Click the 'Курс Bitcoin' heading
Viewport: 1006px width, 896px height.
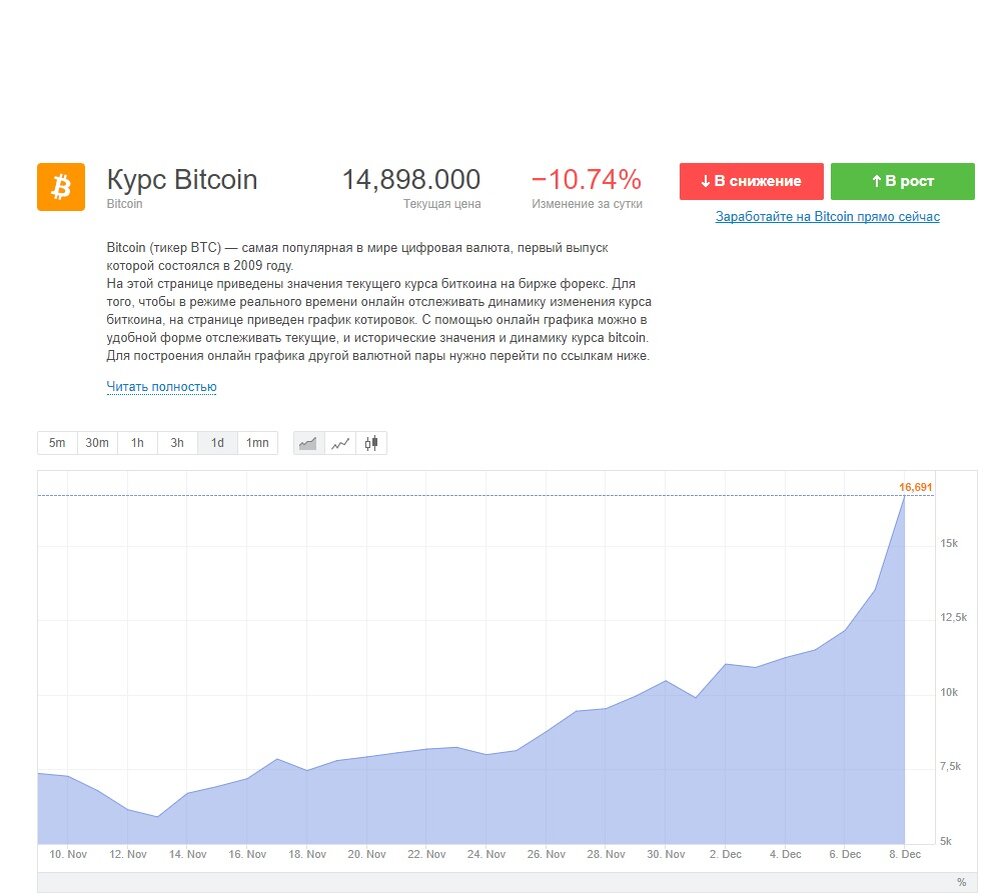182,180
